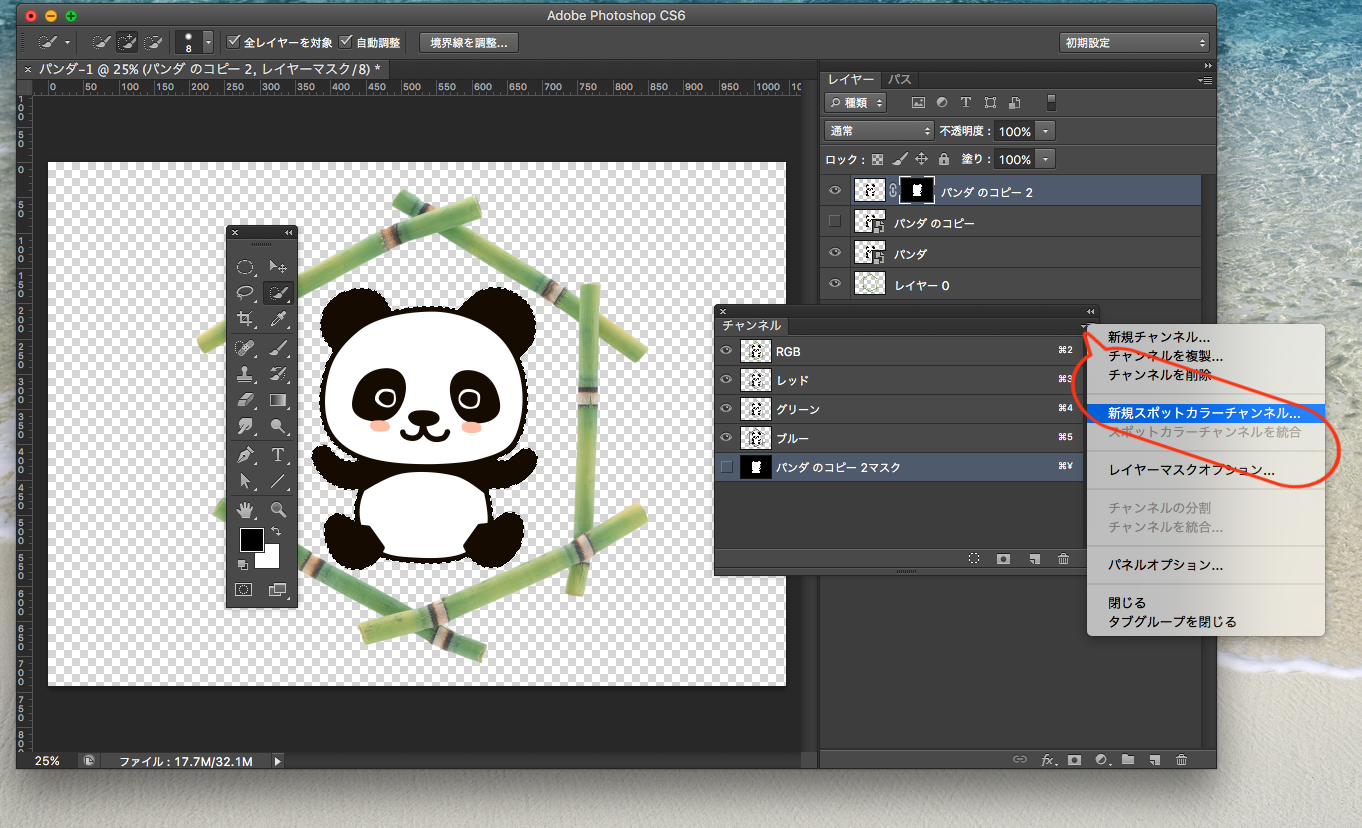Pick the Zoom magnifier tool

pos(278,510)
